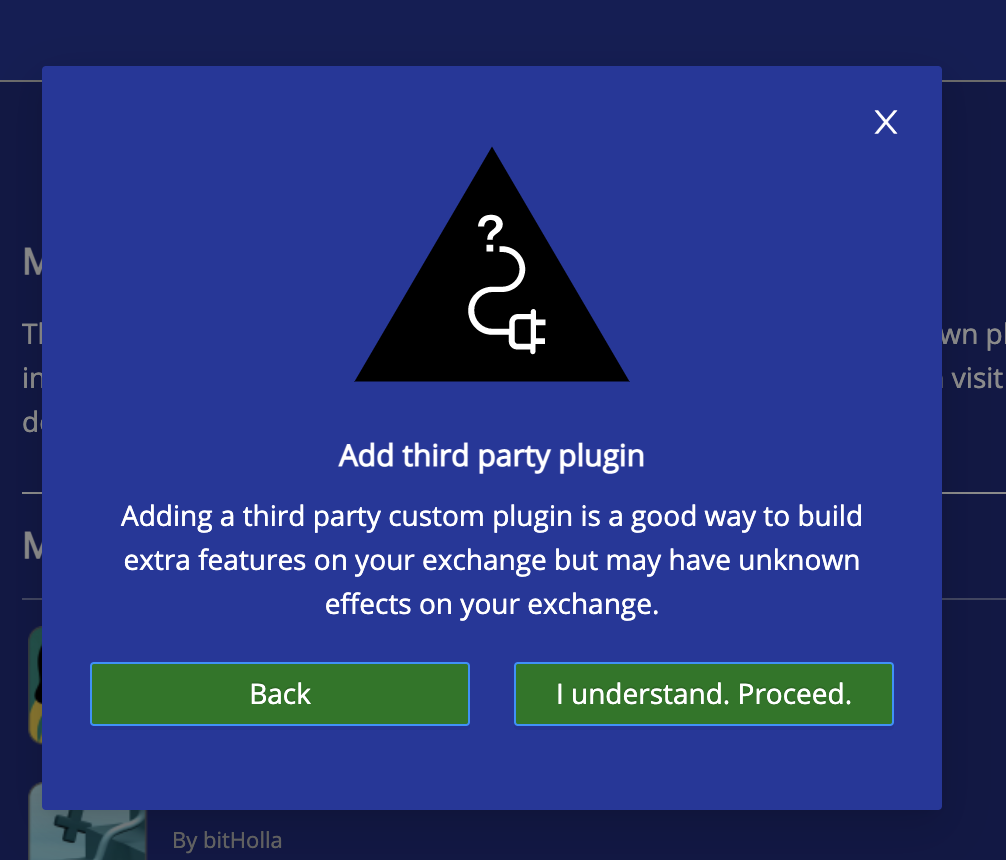Image resolution: width=1006 pixels, height=860 pixels.
Task: Click the partially hidden 'visit' text
Action: tap(977, 379)
